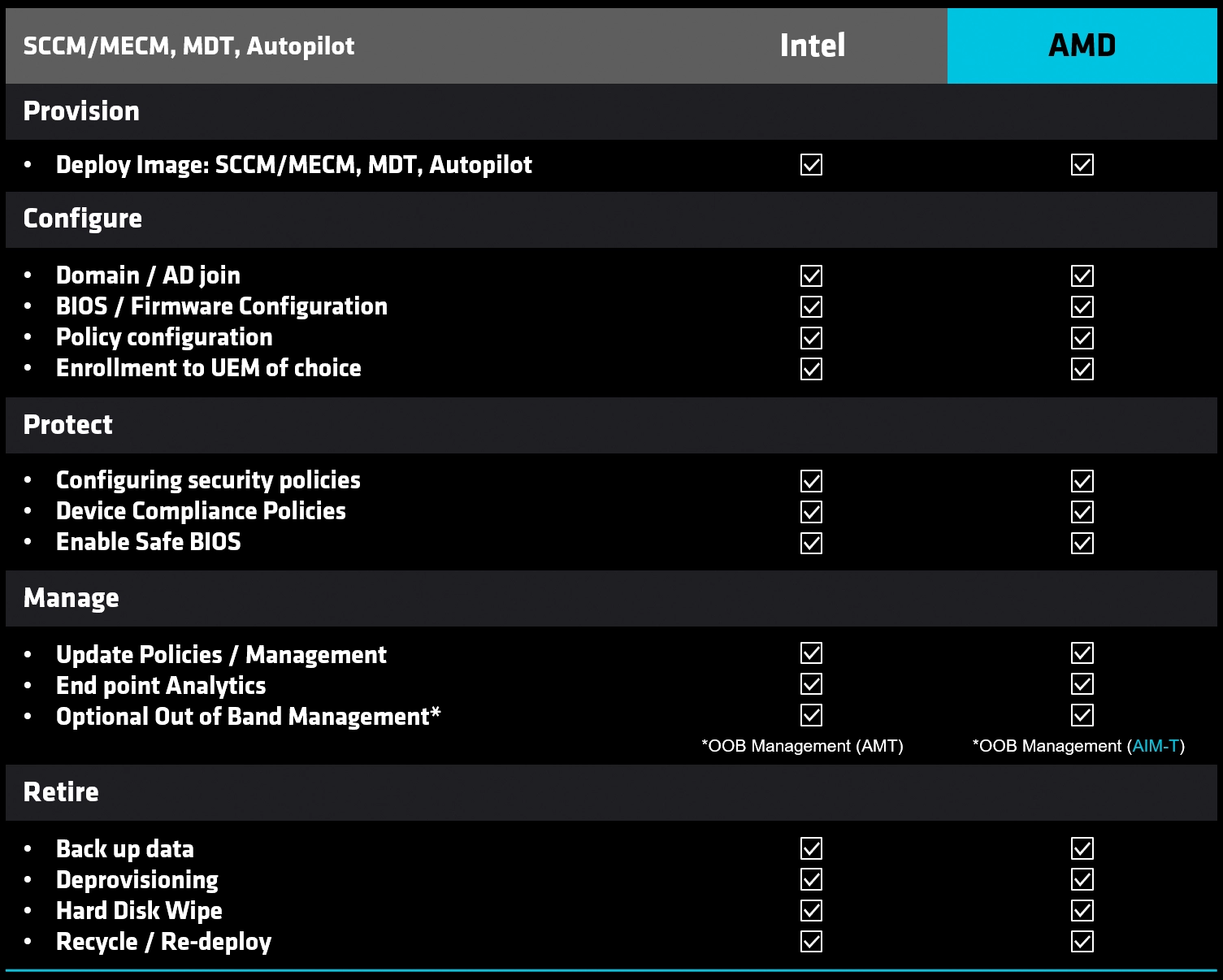Click the AMD checkbox for Deploy Image
The width and height of the screenshot is (1223, 980).
[1082, 165]
